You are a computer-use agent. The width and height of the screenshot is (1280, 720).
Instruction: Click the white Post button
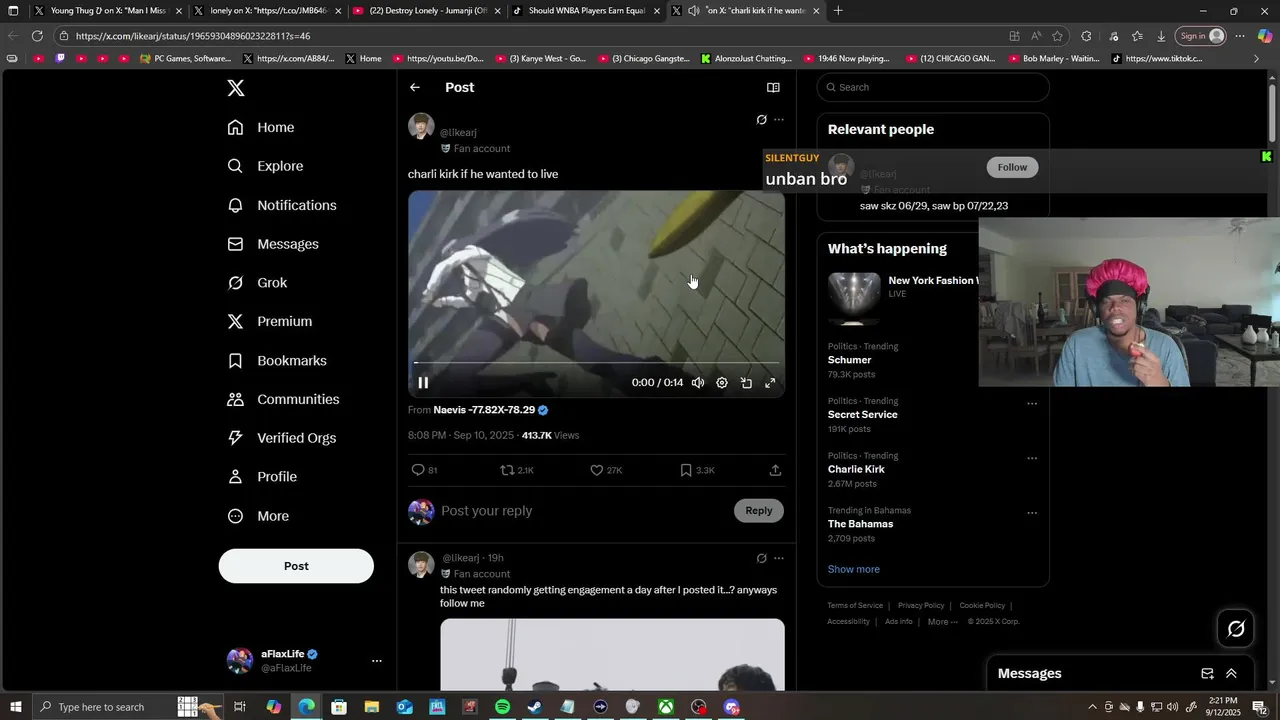pyautogui.click(x=296, y=566)
